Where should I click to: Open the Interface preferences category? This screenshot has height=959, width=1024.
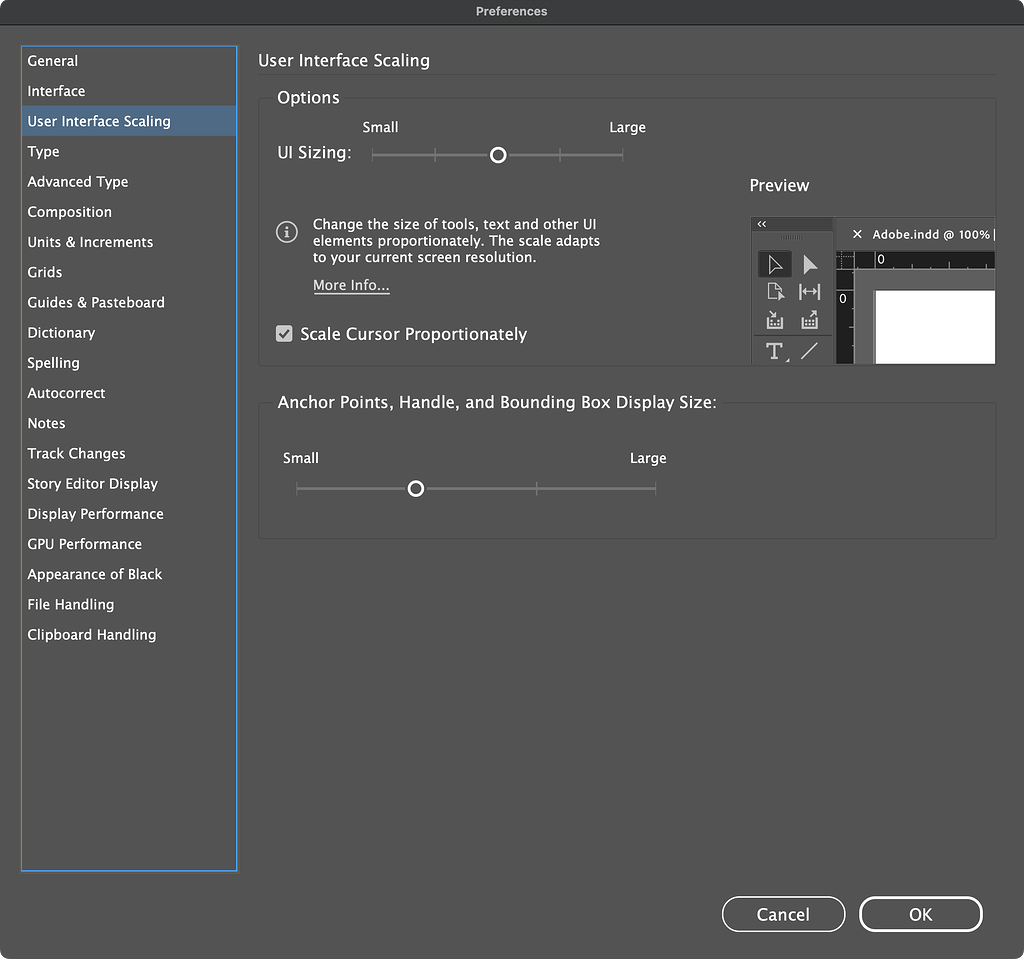129,91
